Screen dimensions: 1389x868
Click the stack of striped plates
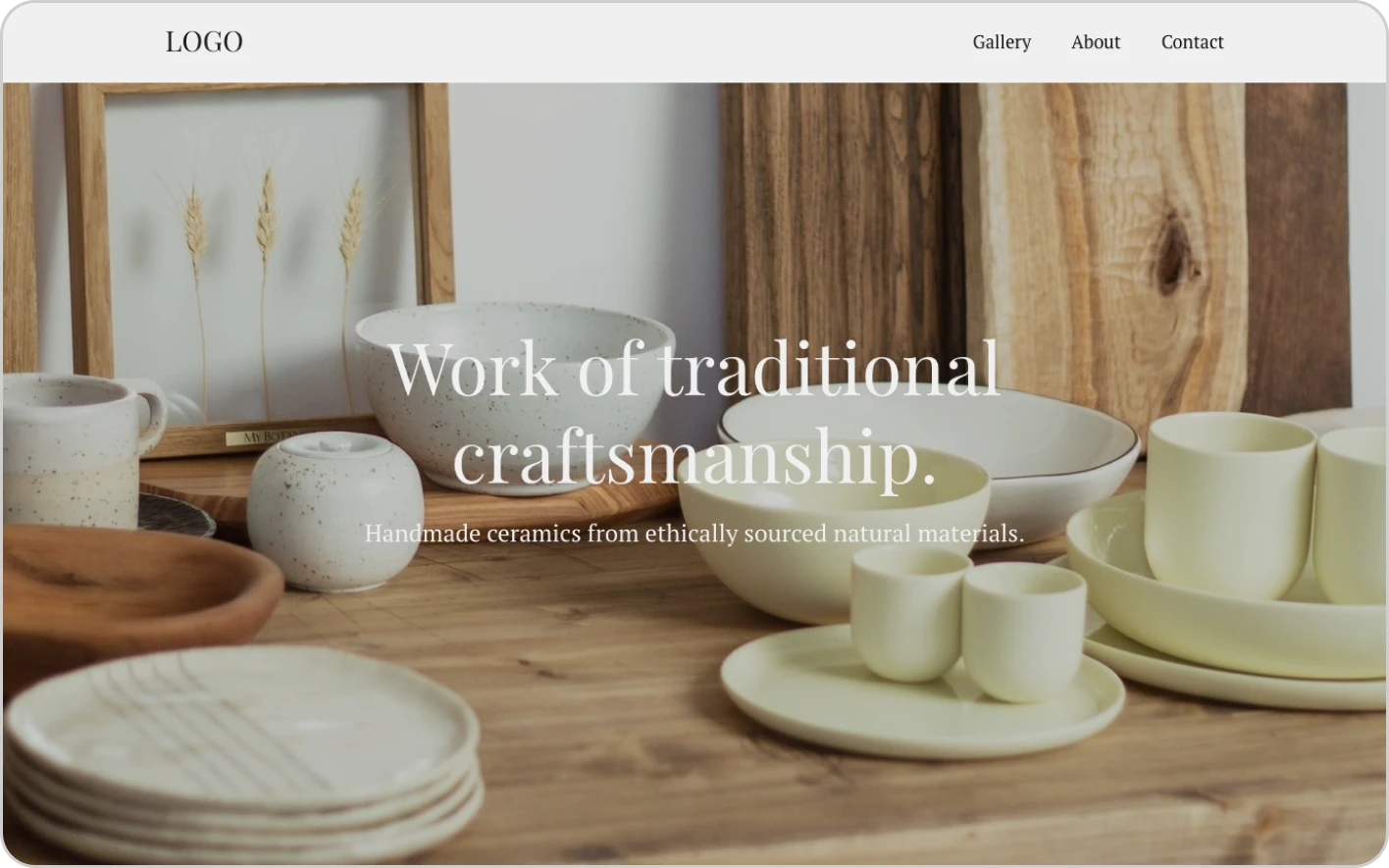(242, 750)
